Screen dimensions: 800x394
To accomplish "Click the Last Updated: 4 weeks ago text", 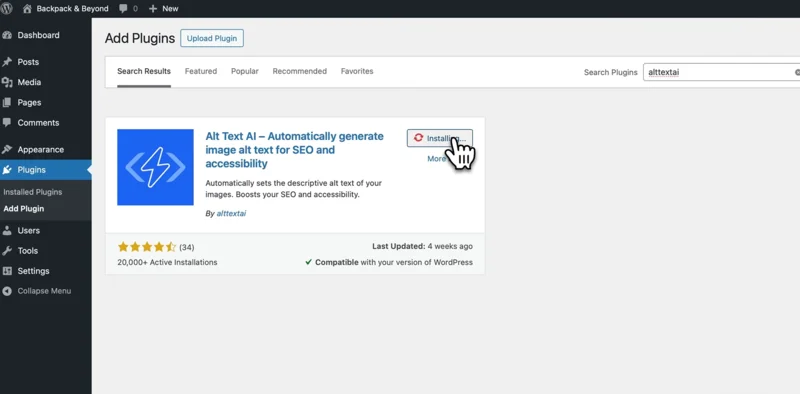I will coord(422,246).
